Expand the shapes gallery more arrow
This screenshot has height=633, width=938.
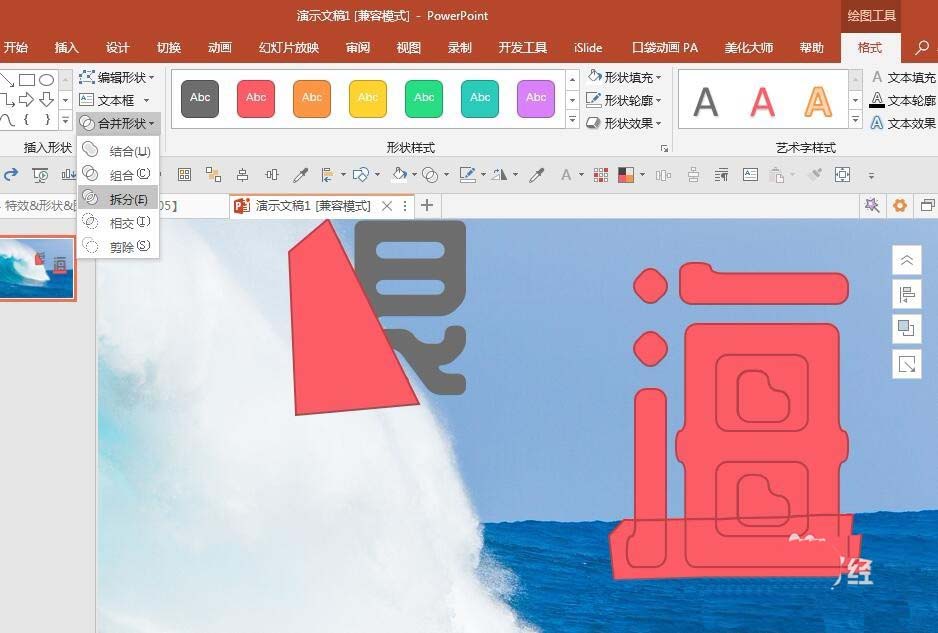(x=65, y=120)
